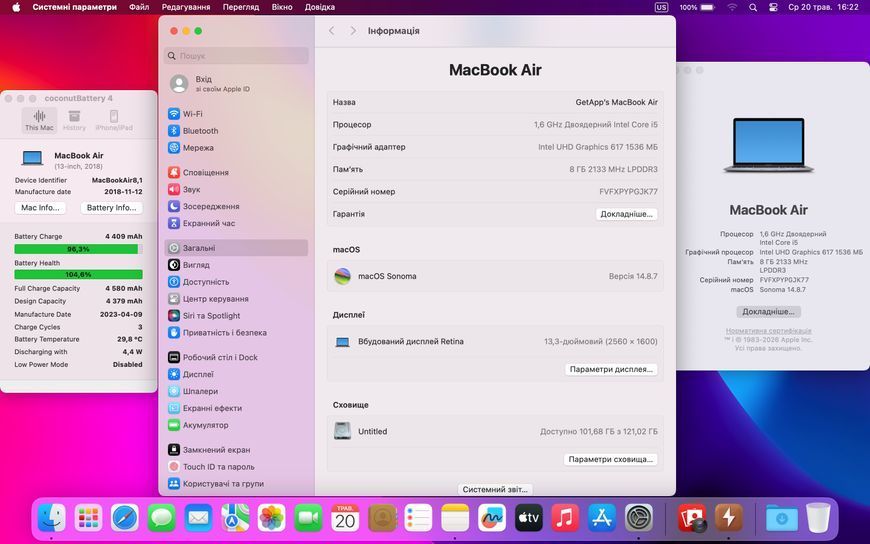Open Bluetooth settings in sidebar
The height and width of the screenshot is (544, 870).
(x=236, y=131)
